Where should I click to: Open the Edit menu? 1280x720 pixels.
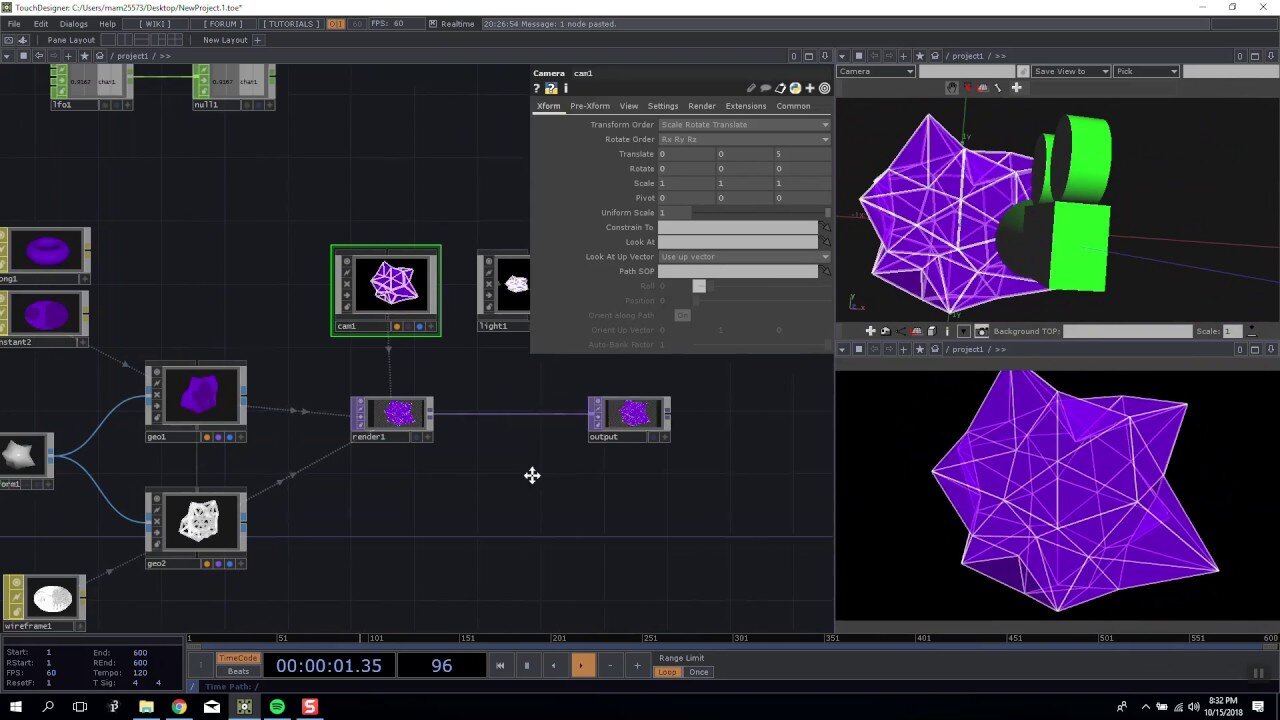point(41,24)
